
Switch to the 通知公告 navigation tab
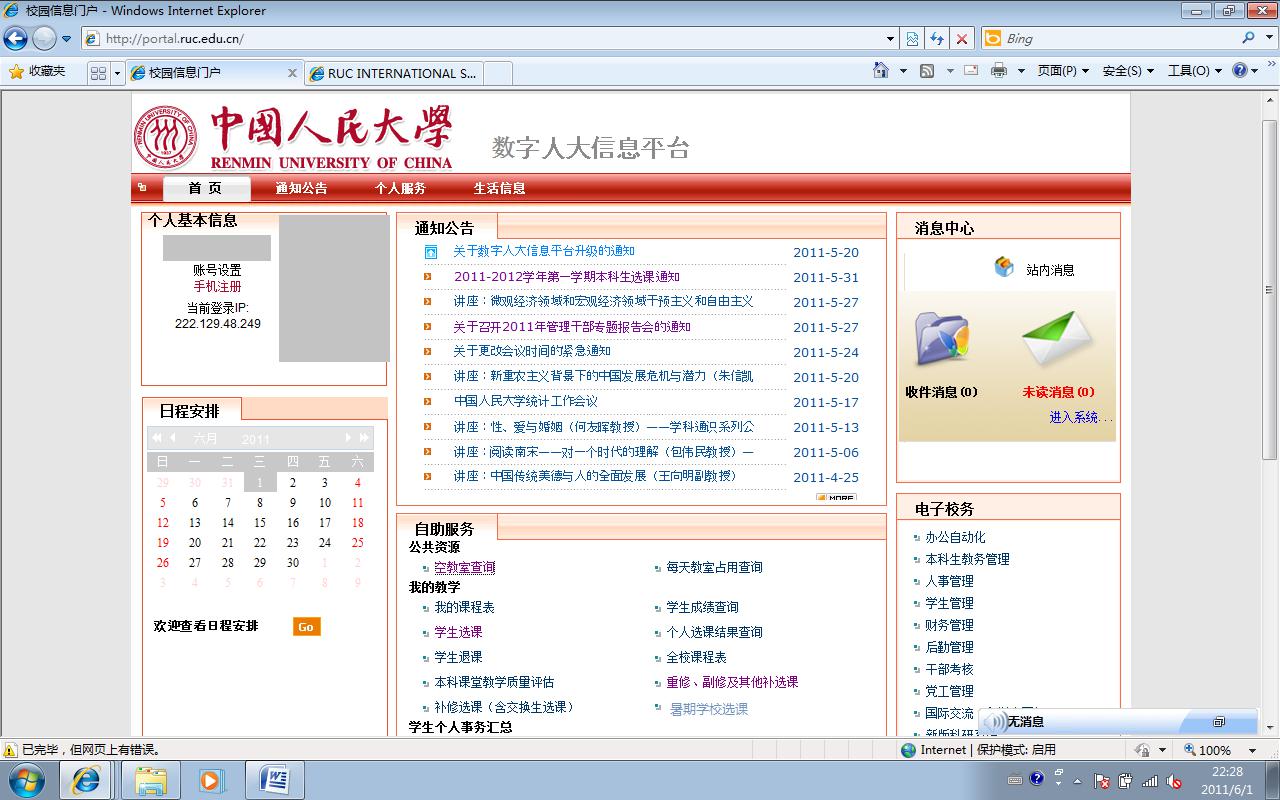tap(301, 188)
